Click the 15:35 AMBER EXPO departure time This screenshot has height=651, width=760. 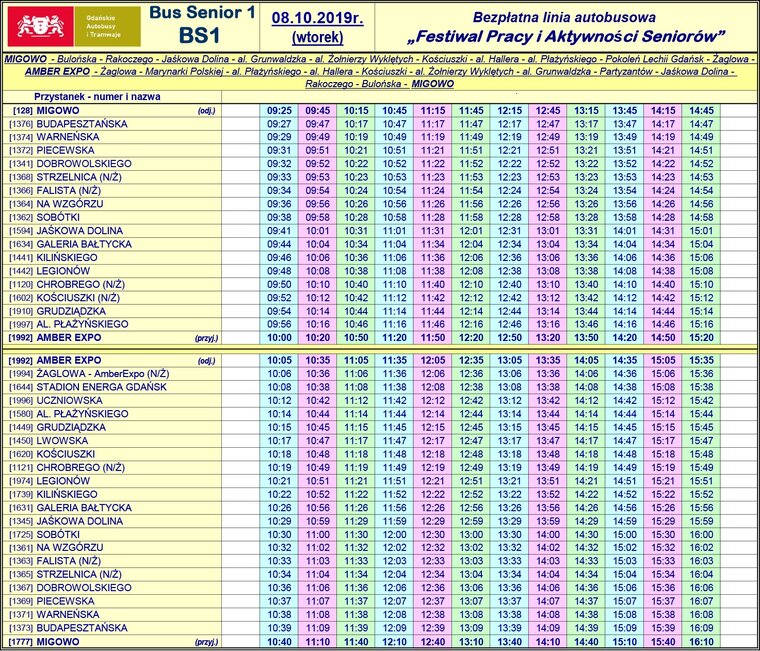(701, 361)
